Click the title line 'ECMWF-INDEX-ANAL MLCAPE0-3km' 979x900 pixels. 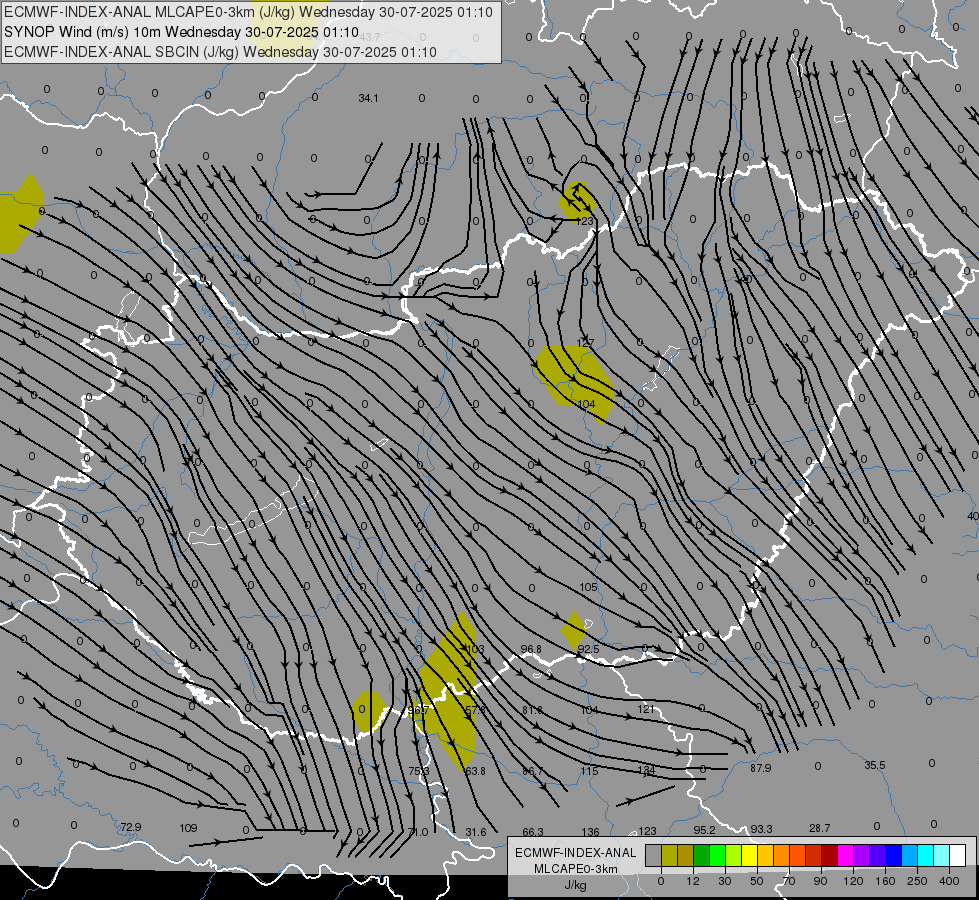[248, 12]
